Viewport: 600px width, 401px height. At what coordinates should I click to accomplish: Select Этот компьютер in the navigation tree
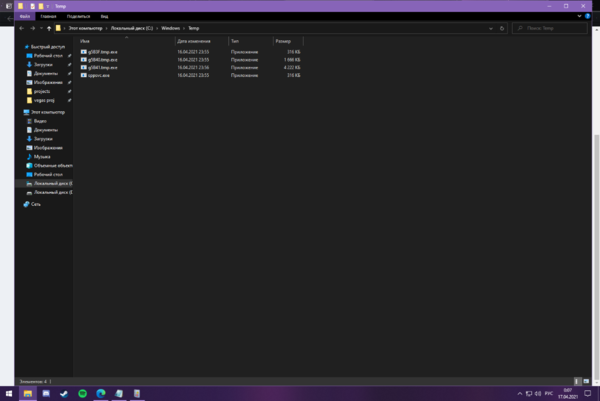(48, 112)
